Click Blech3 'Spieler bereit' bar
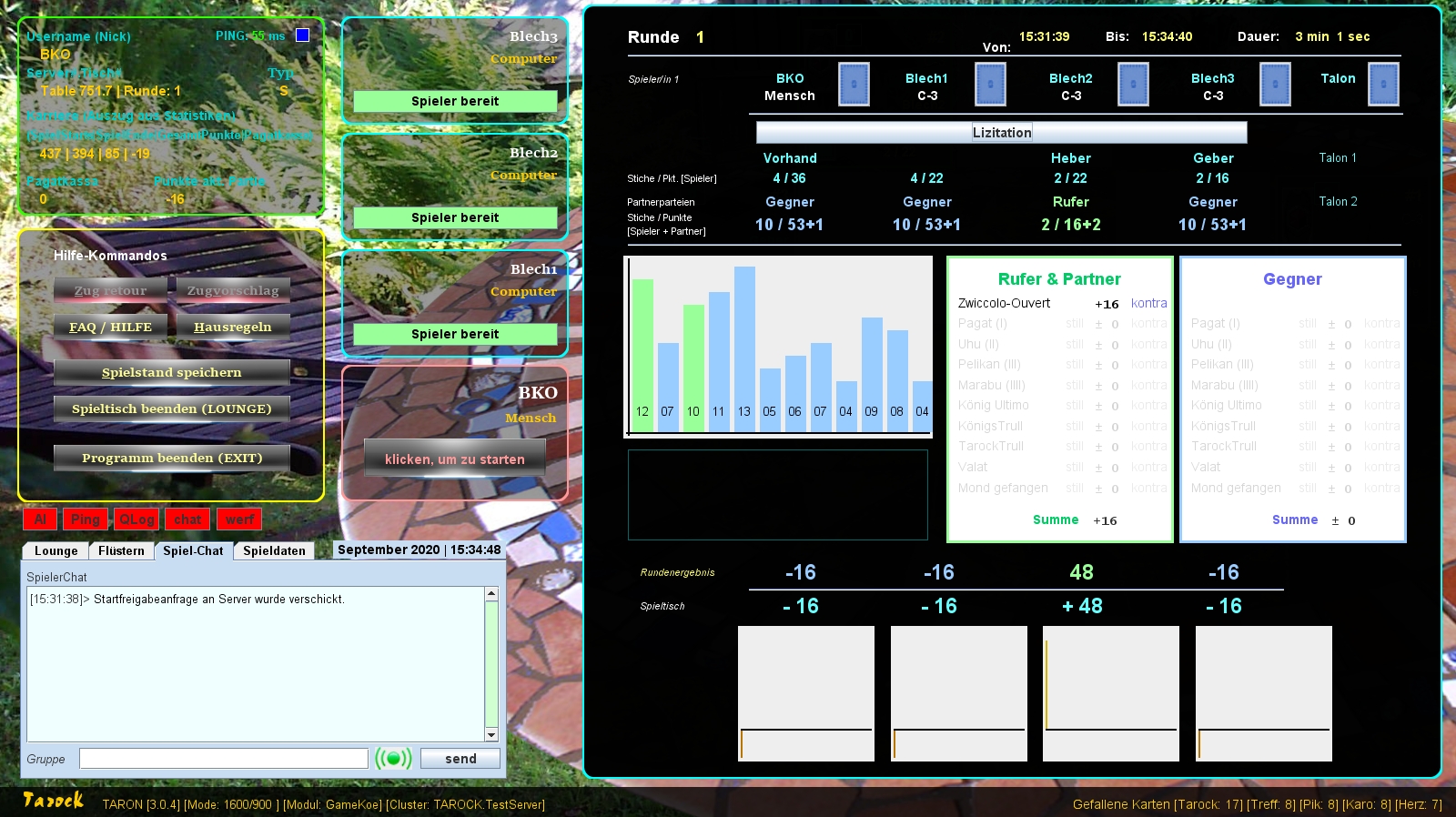The image size is (1456, 817). (455, 101)
